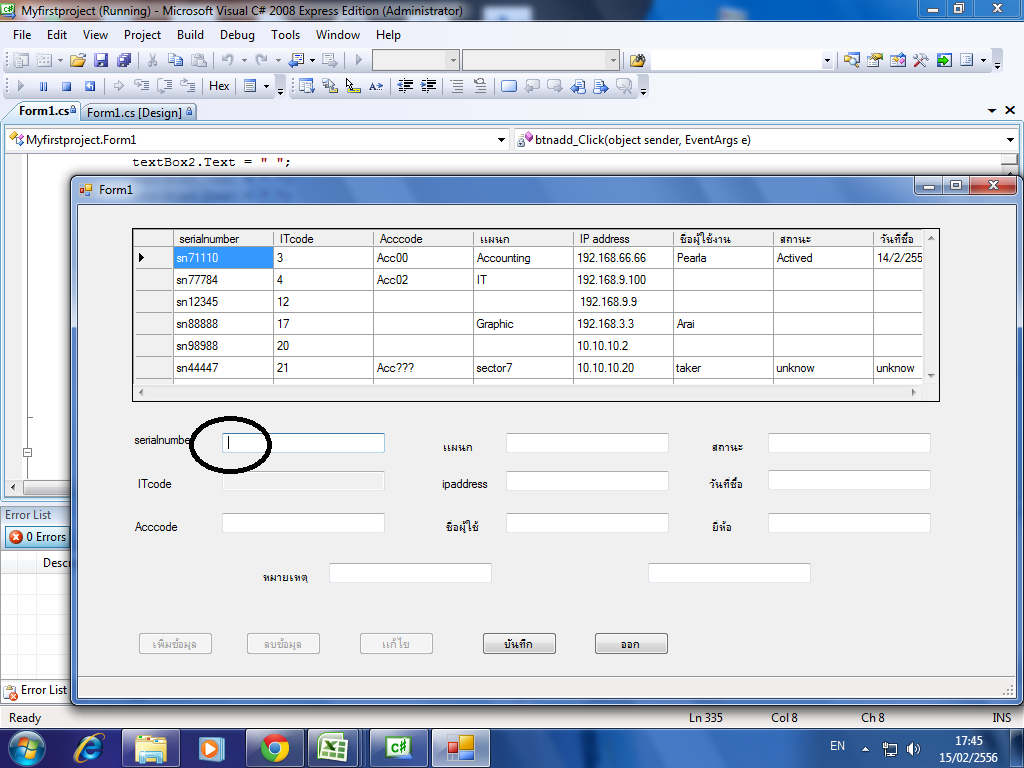This screenshot has height=768, width=1024.
Task: Click the Complete Word icon
Action: [x=376, y=86]
